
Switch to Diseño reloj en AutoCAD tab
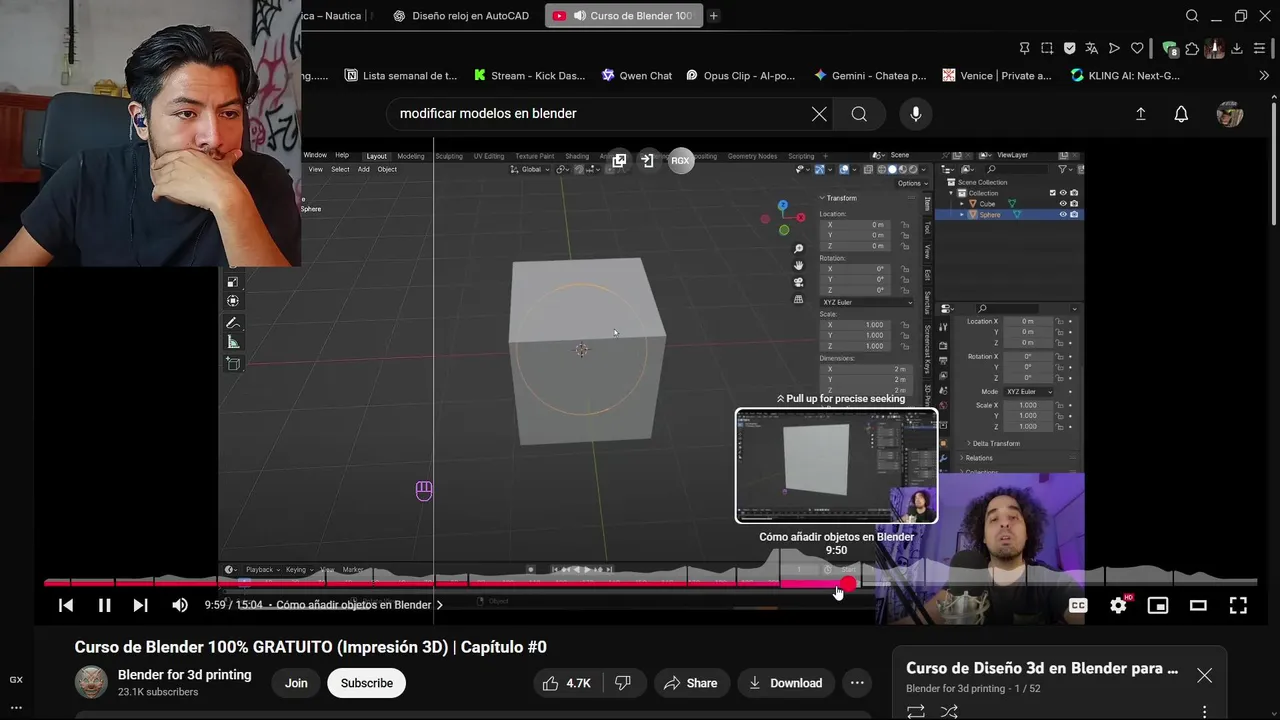462,16
